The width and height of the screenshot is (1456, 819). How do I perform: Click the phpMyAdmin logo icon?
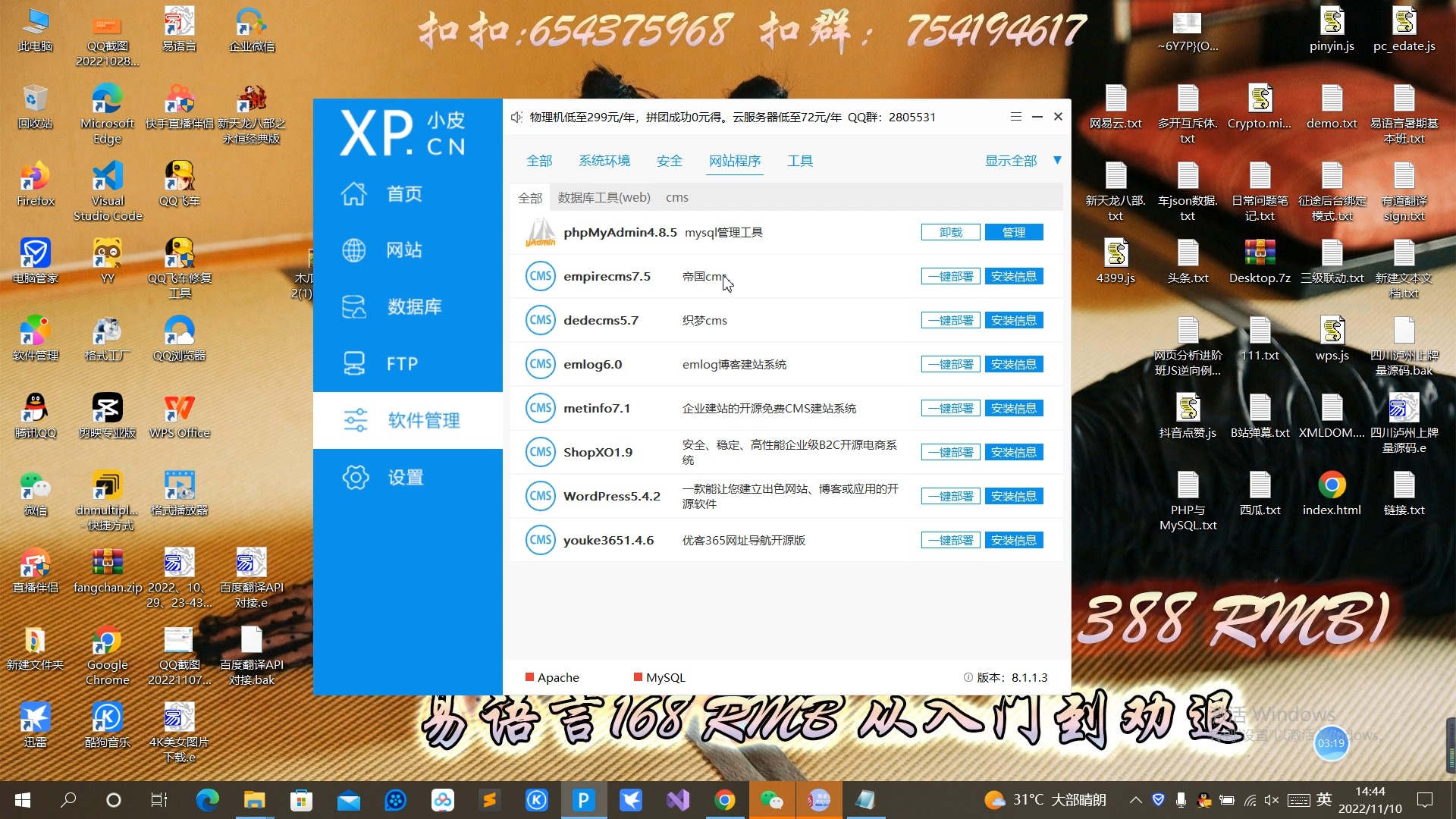point(541,232)
